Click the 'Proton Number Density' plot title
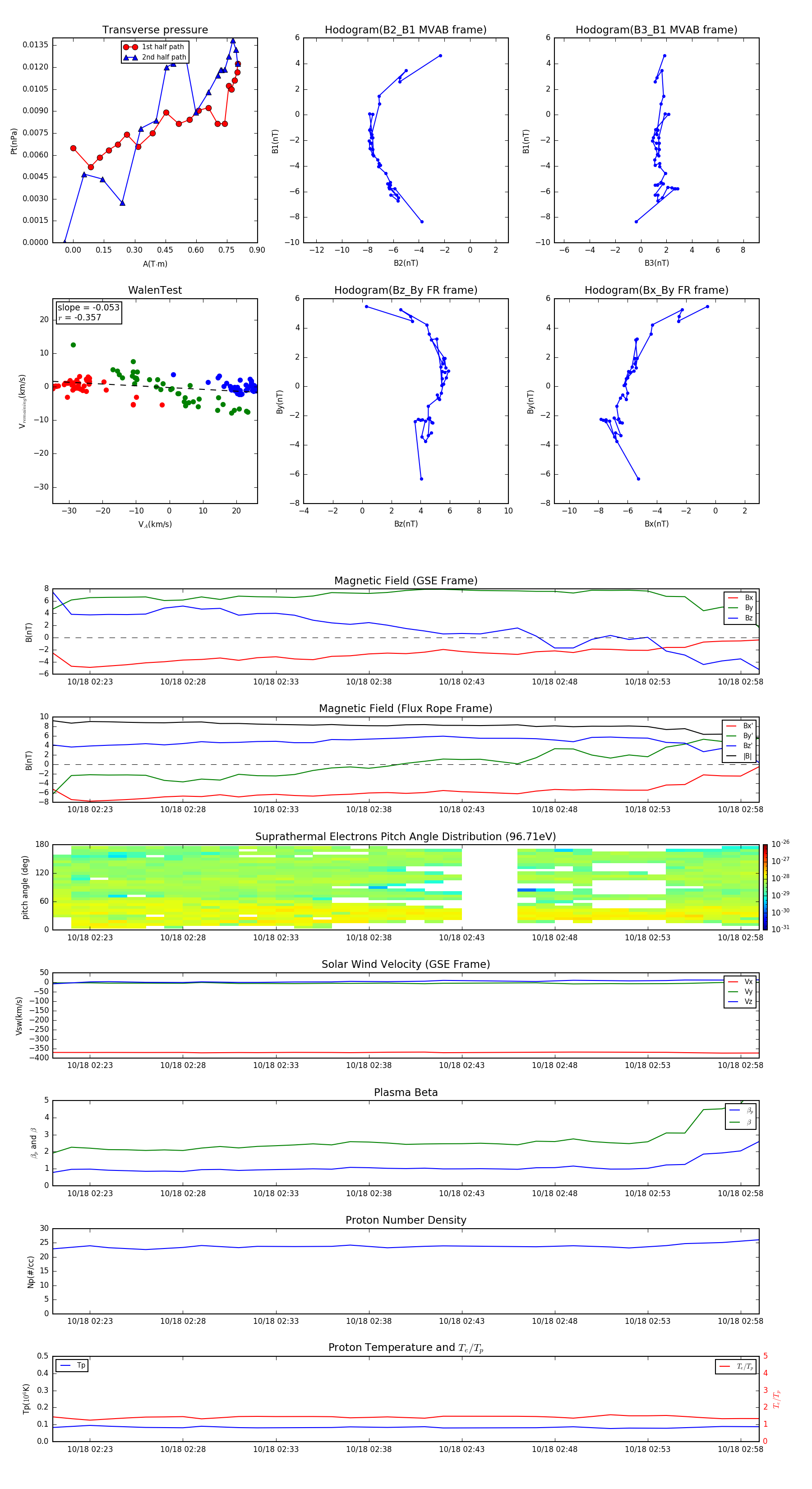The height and width of the screenshot is (1489, 812). (x=406, y=1220)
